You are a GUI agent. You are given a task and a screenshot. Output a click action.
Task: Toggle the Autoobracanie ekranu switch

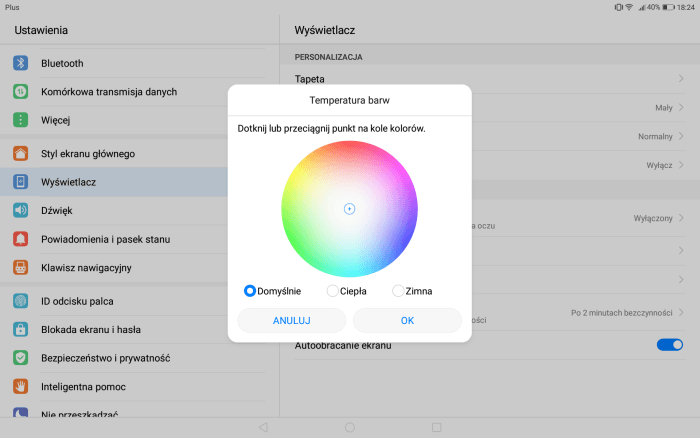click(x=669, y=345)
